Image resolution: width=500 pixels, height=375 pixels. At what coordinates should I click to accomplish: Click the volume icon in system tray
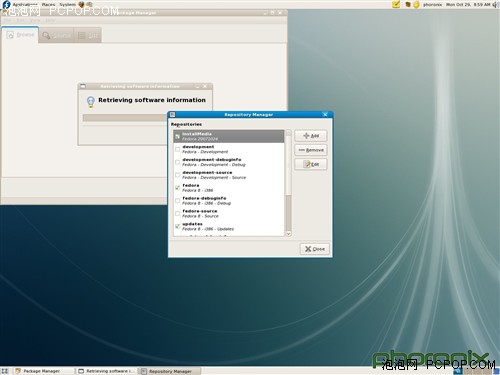pyautogui.click(x=495, y=5)
